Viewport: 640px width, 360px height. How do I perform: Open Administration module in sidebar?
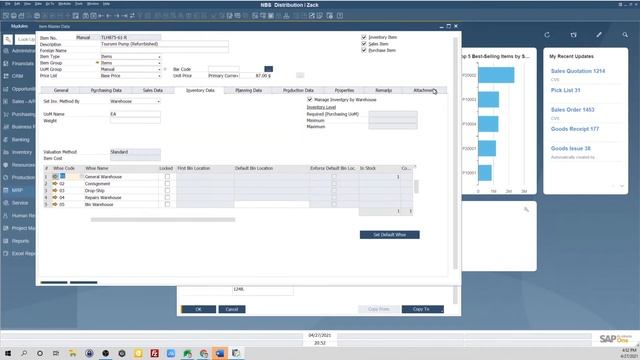(x=19, y=51)
